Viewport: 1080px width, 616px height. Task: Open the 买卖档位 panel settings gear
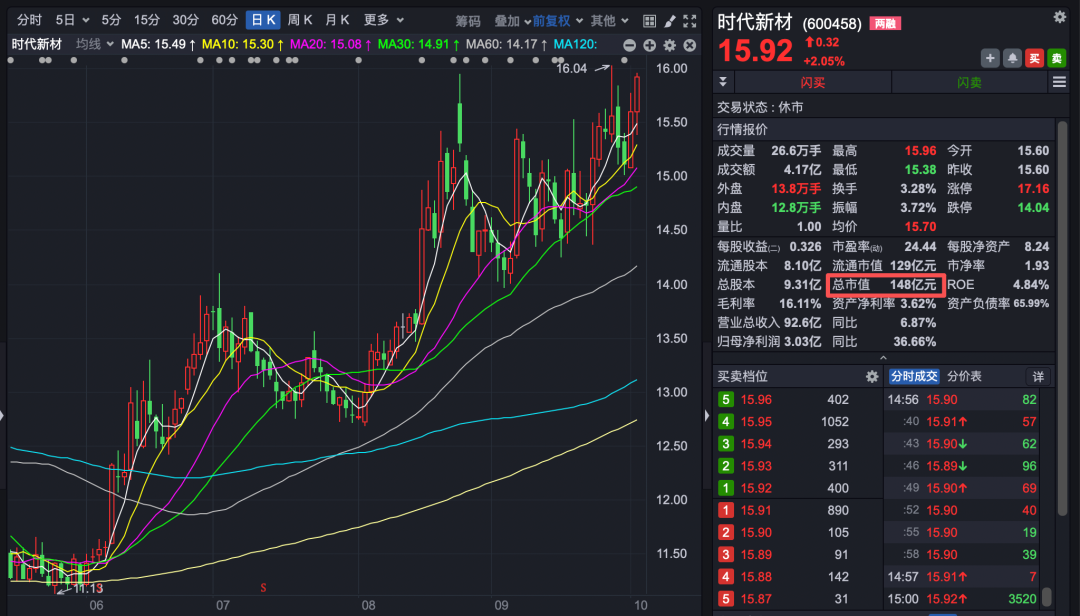870,376
